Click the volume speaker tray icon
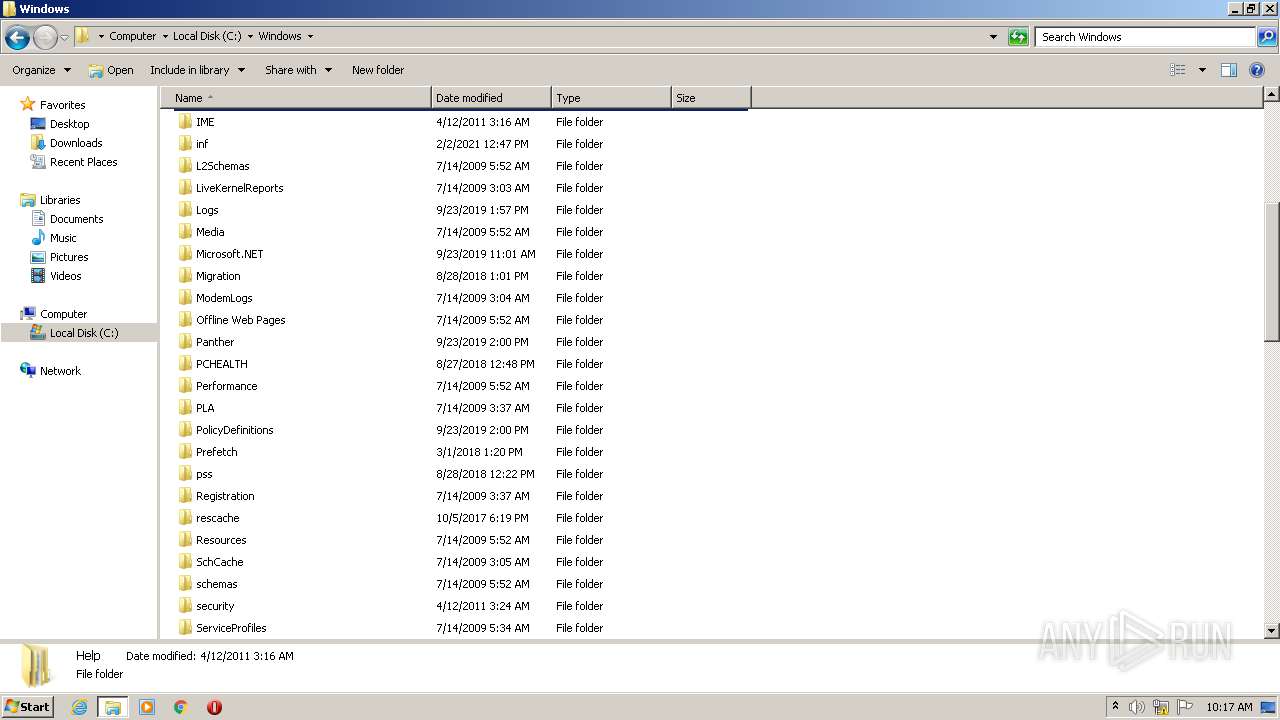The width and height of the screenshot is (1280, 720). 1137,707
